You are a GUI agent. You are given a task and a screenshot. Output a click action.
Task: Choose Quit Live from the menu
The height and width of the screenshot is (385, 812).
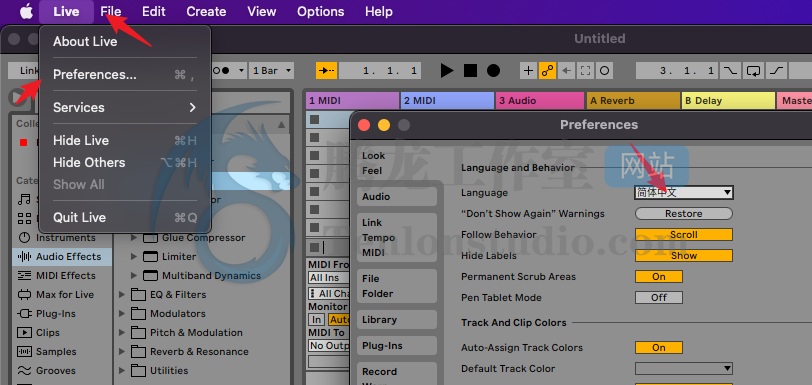pos(125,217)
